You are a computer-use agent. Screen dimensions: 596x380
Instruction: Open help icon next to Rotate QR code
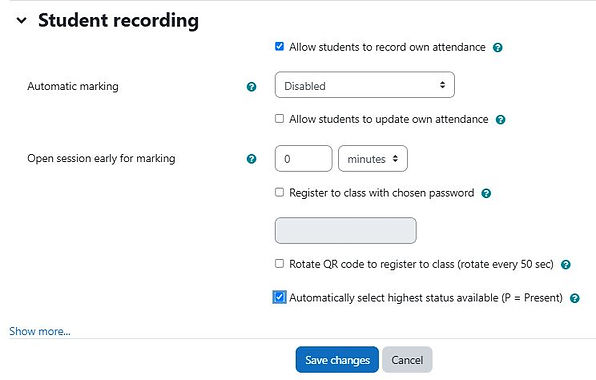coord(566,264)
